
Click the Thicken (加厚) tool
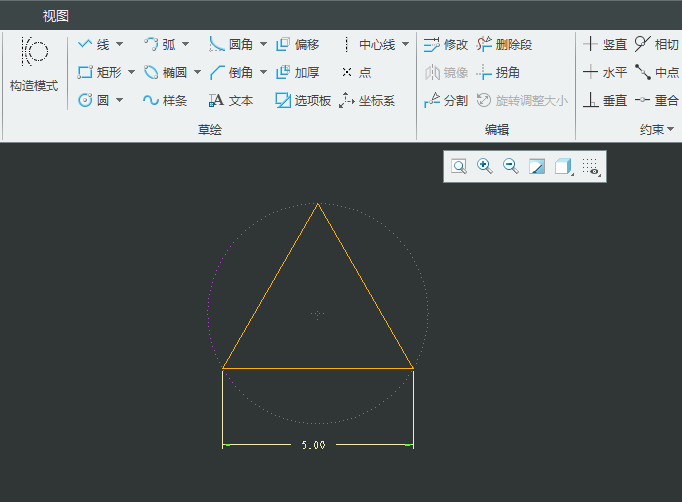click(x=297, y=72)
